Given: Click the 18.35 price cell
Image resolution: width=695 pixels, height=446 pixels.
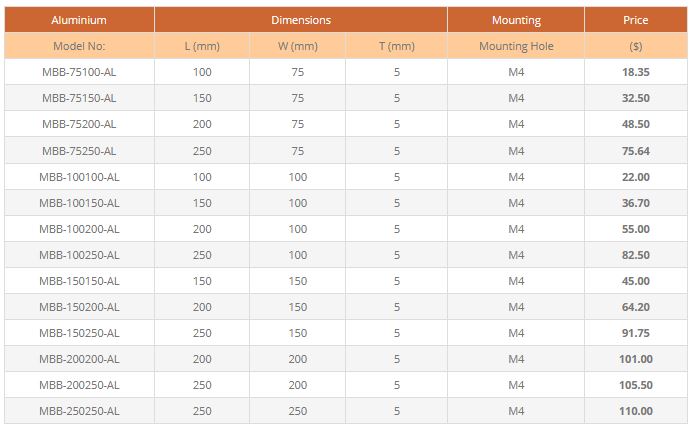Looking at the screenshot, I should tap(635, 72).
